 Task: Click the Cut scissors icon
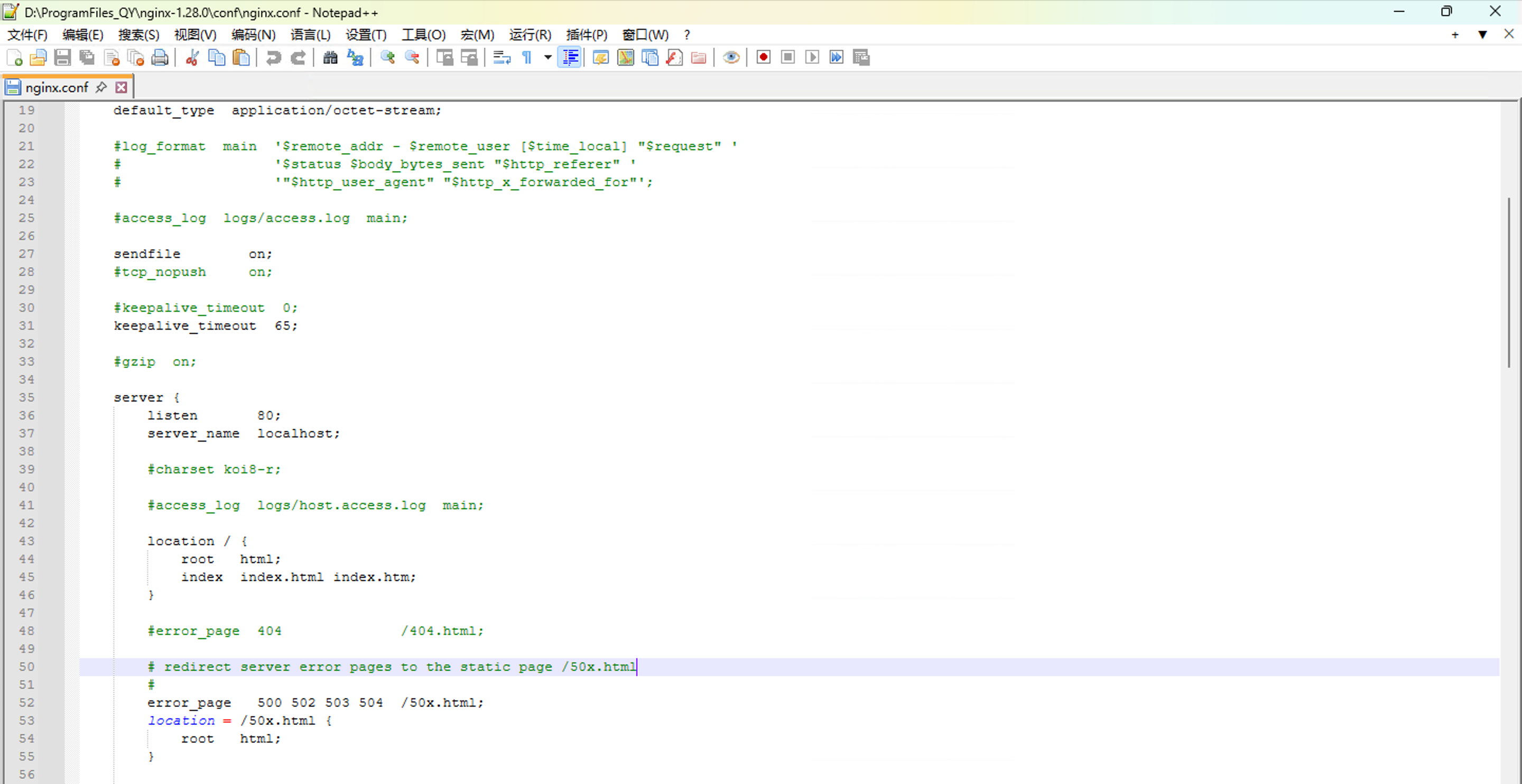(192, 57)
